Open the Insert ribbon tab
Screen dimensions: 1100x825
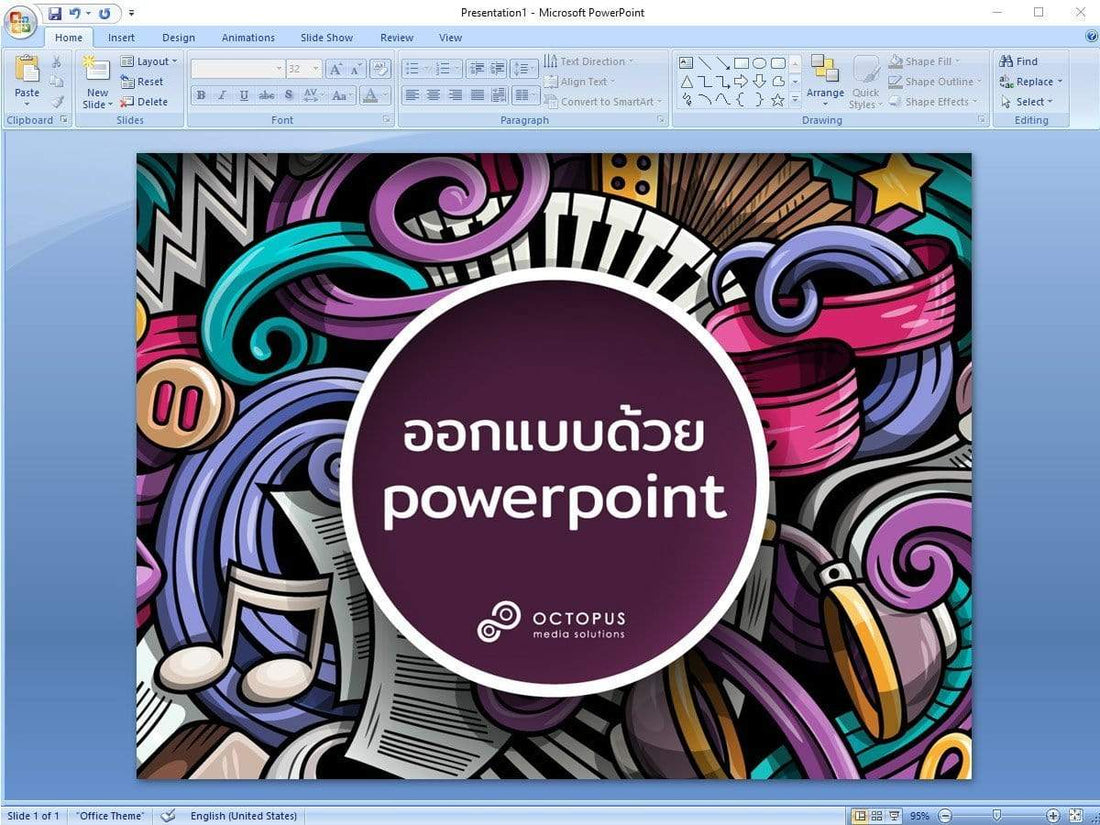point(121,38)
